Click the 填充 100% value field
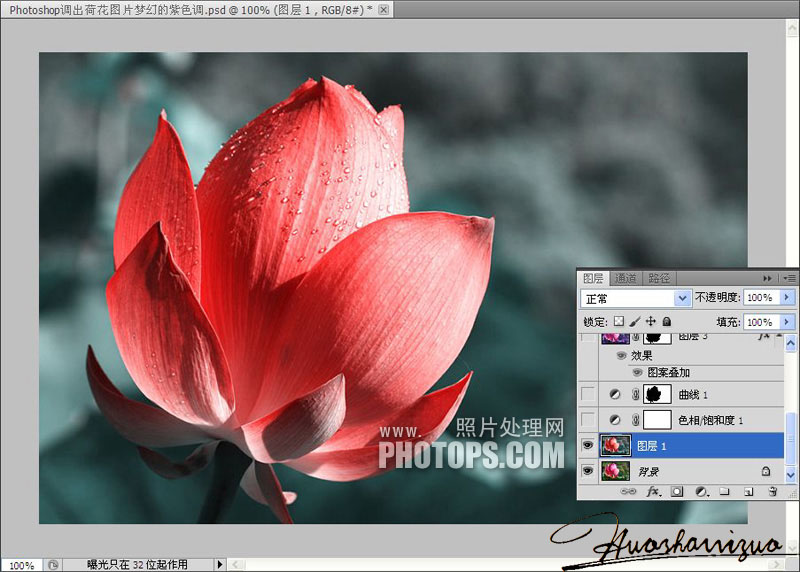Viewport: 800px width, 572px height. pos(761,322)
